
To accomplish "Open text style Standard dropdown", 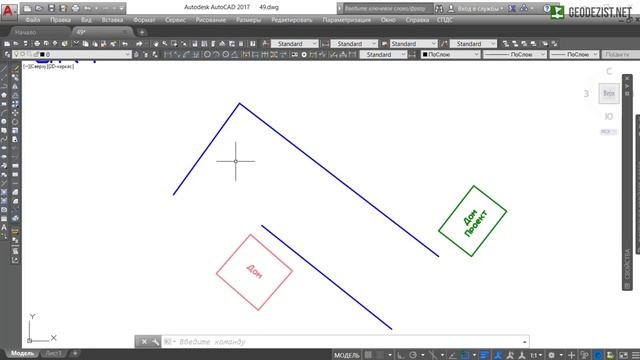I will (294, 44).
